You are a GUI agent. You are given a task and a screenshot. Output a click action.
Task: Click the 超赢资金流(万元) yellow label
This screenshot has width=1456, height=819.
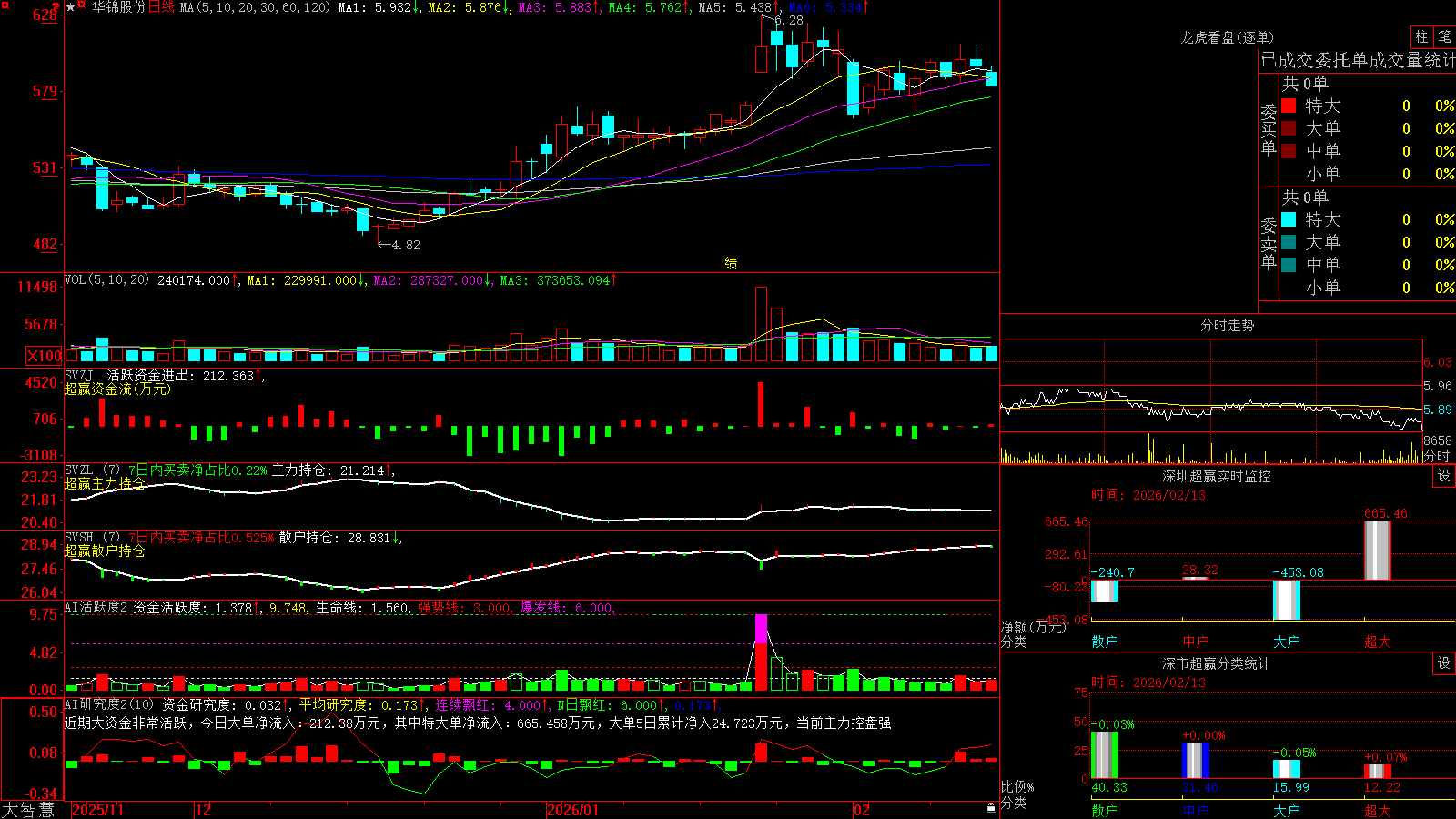(117, 389)
